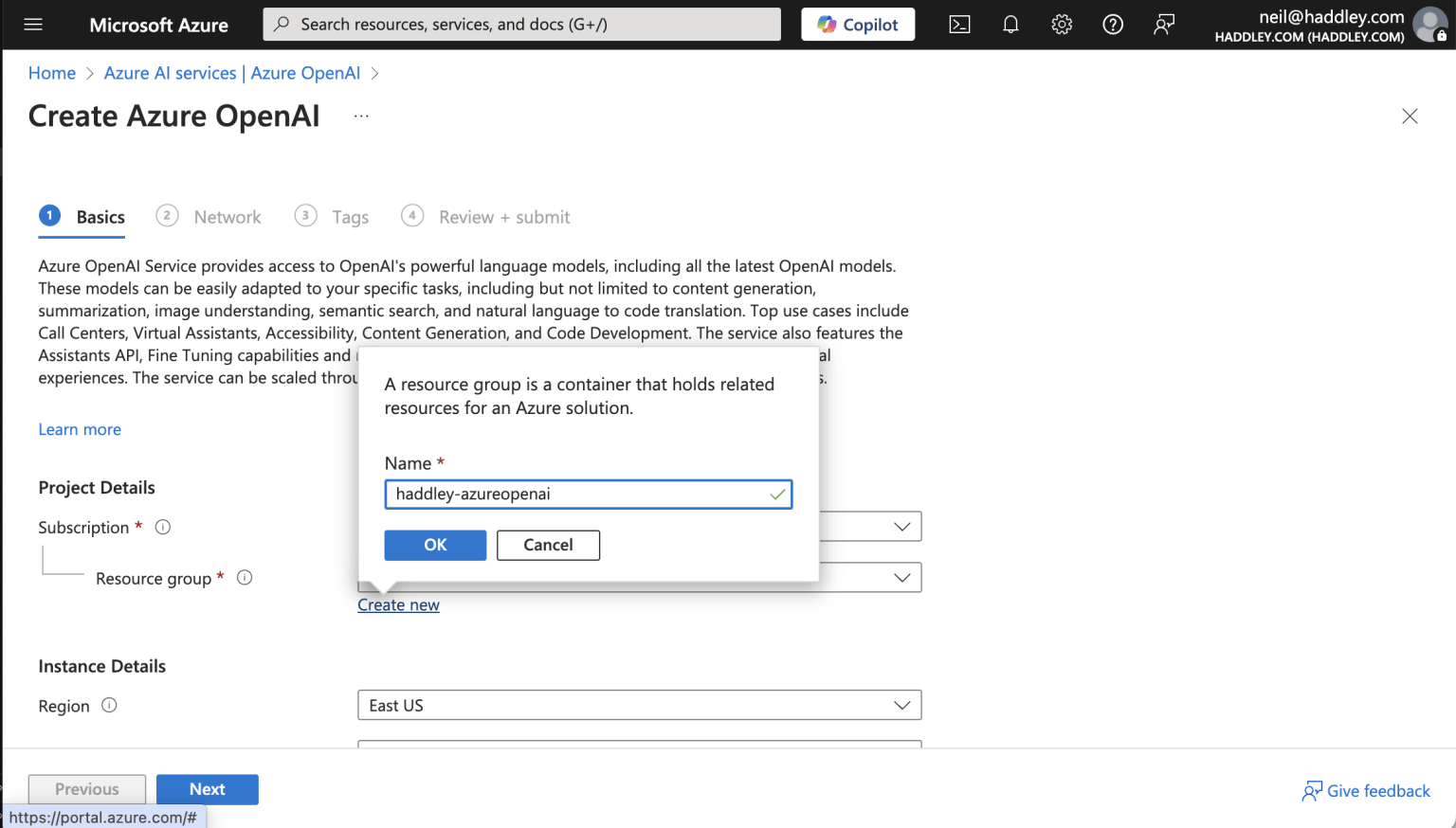
Task: Confirm resource group name with OK
Action: tap(435, 545)
